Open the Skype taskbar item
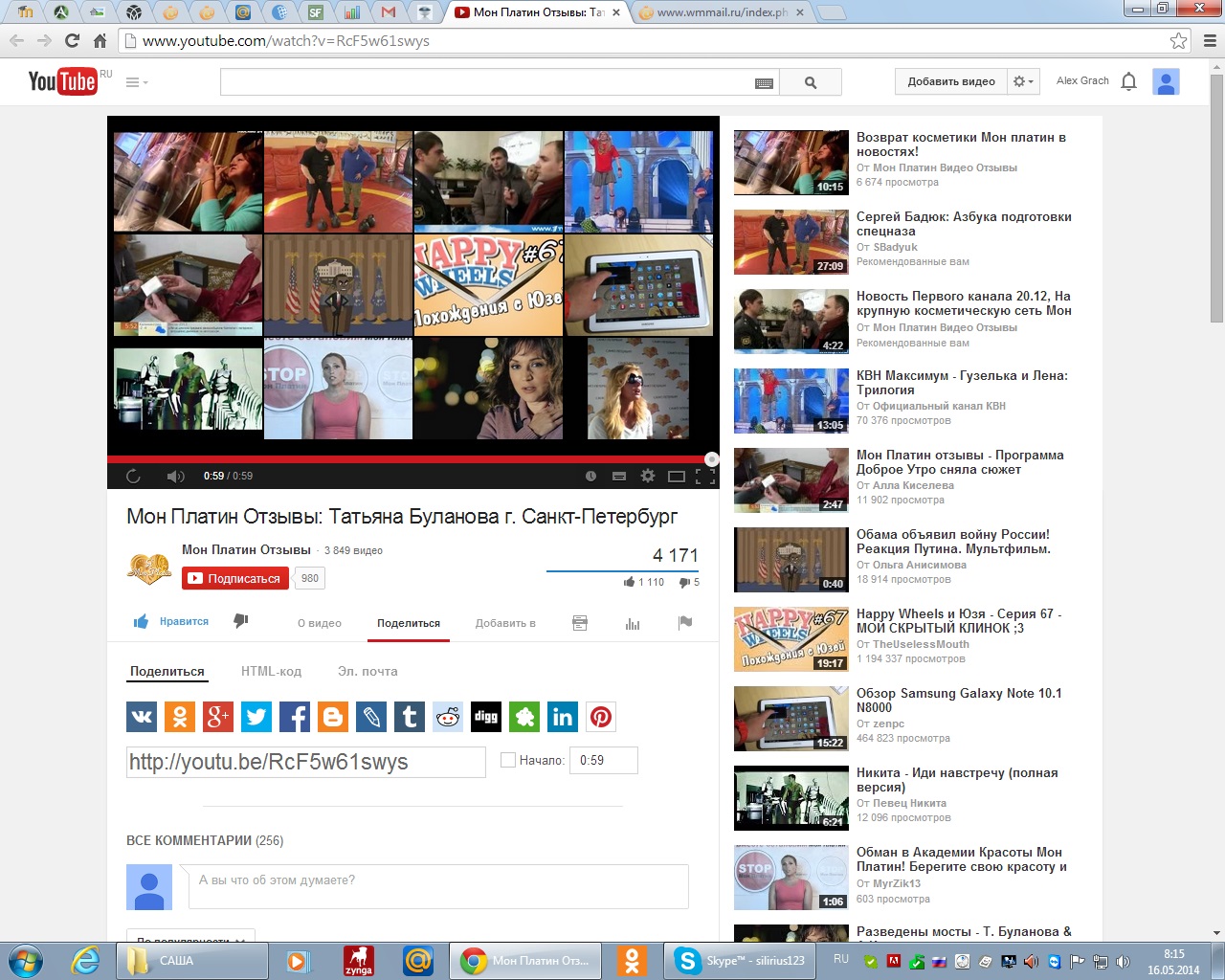This screenshot has width=1225, height=980. point(740,961)
